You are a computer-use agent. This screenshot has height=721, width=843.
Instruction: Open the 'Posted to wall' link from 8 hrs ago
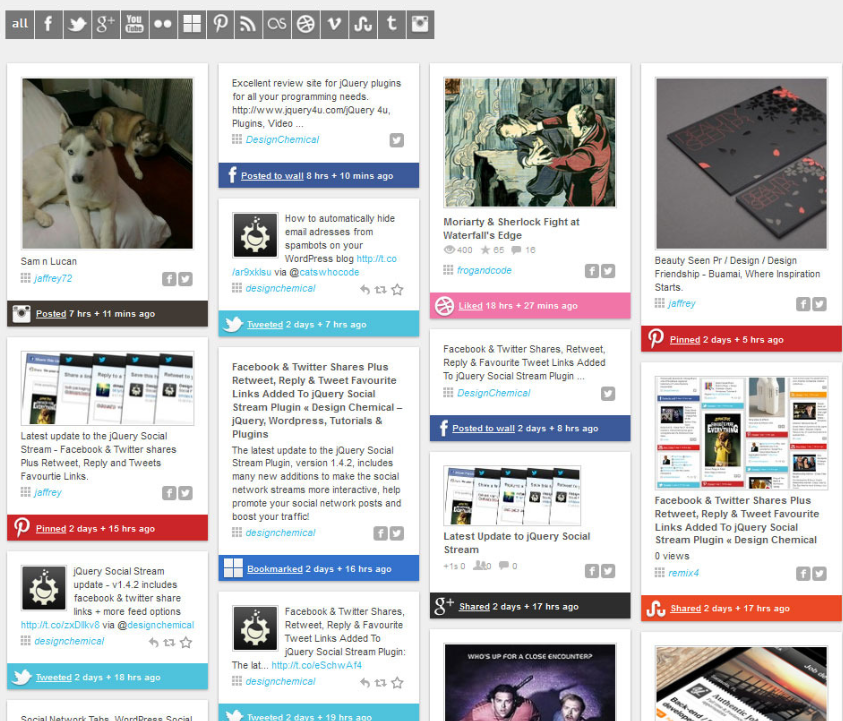pyautogui.click(x=272, y=176)
